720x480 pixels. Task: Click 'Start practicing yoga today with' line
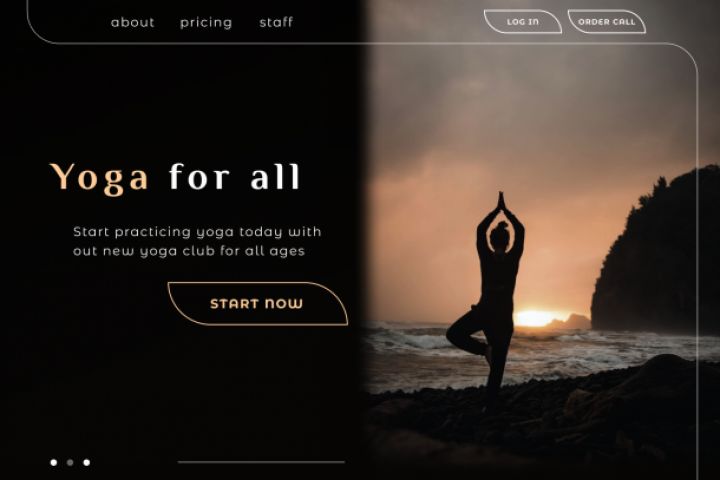pyautogui.click(x=197, y=232)
